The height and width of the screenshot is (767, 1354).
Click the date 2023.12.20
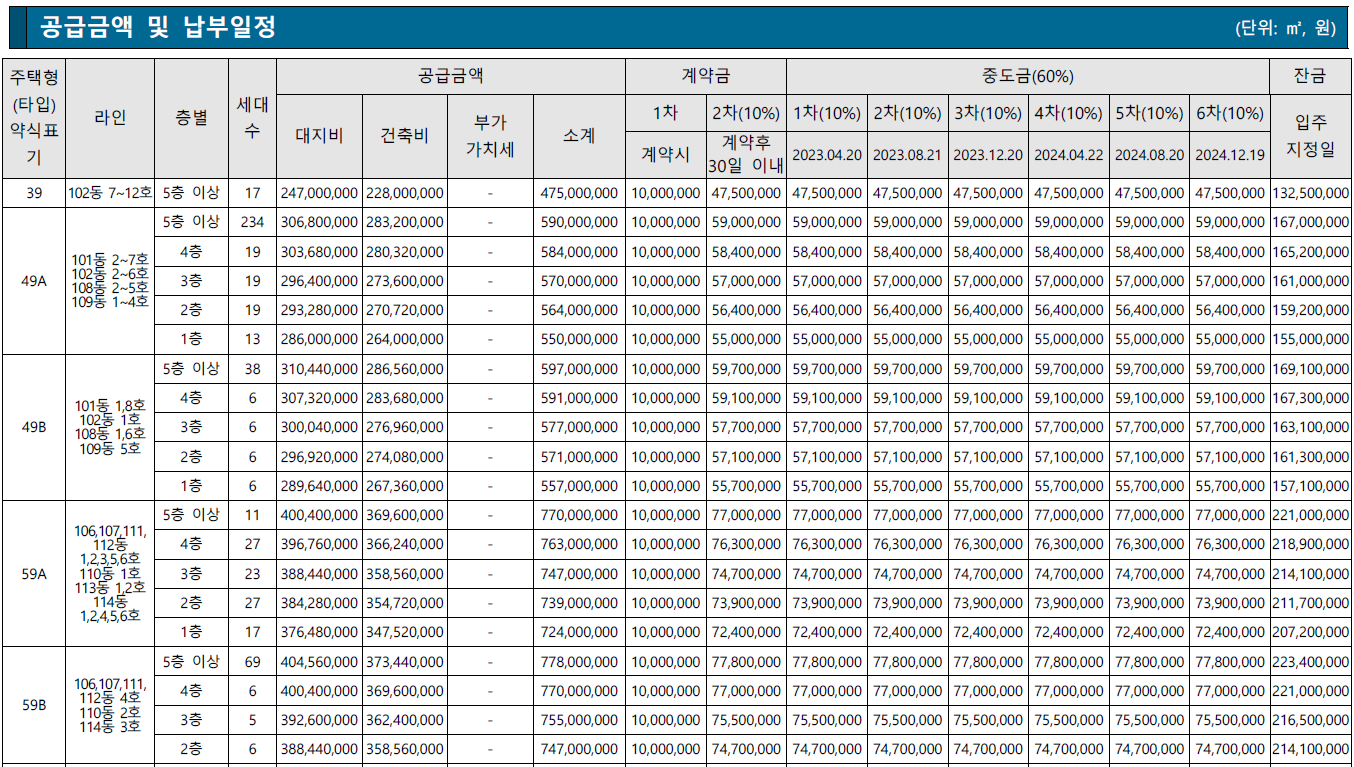pyautogui.click(x=988, y=155)
